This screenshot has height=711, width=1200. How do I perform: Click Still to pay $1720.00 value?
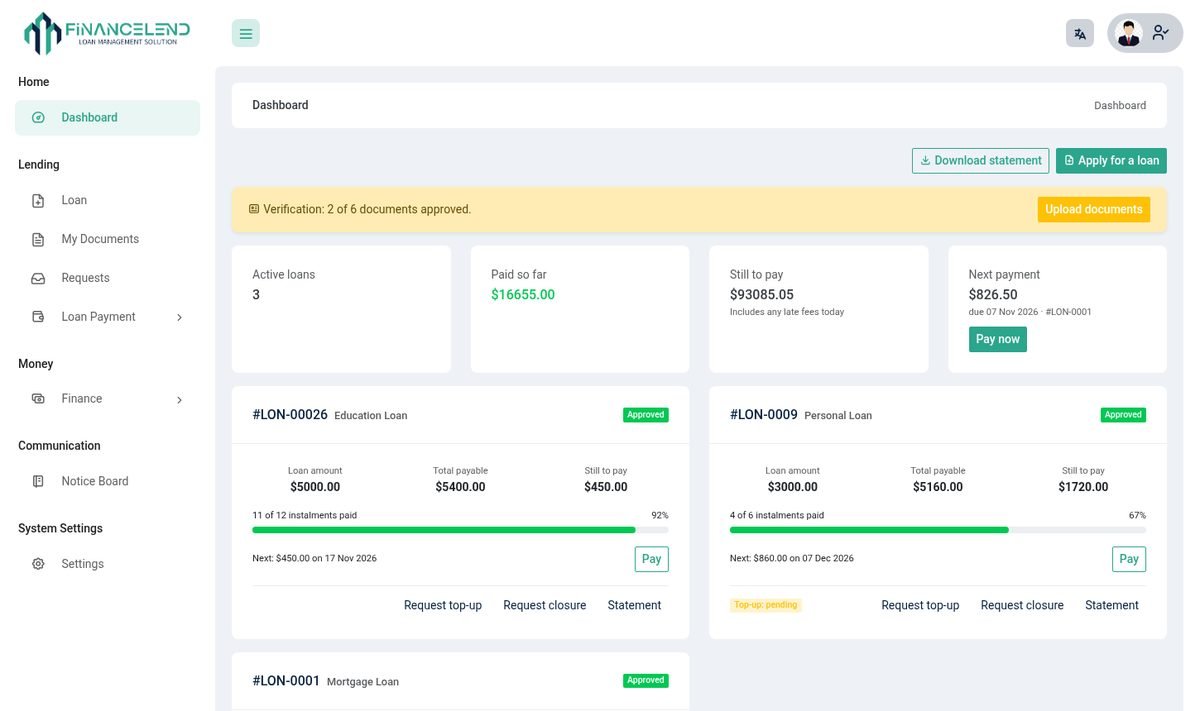pos(1083,487)
